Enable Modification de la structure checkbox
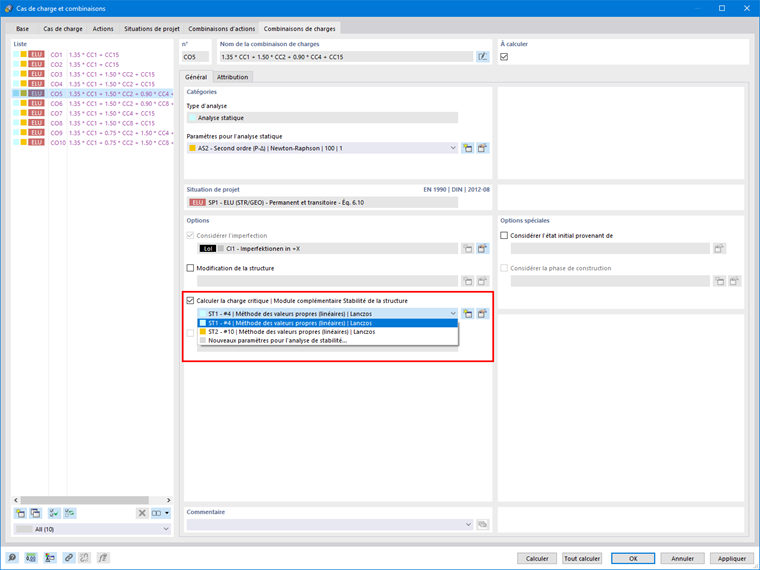This screenshot has height=570, width=760. point(190,268)
